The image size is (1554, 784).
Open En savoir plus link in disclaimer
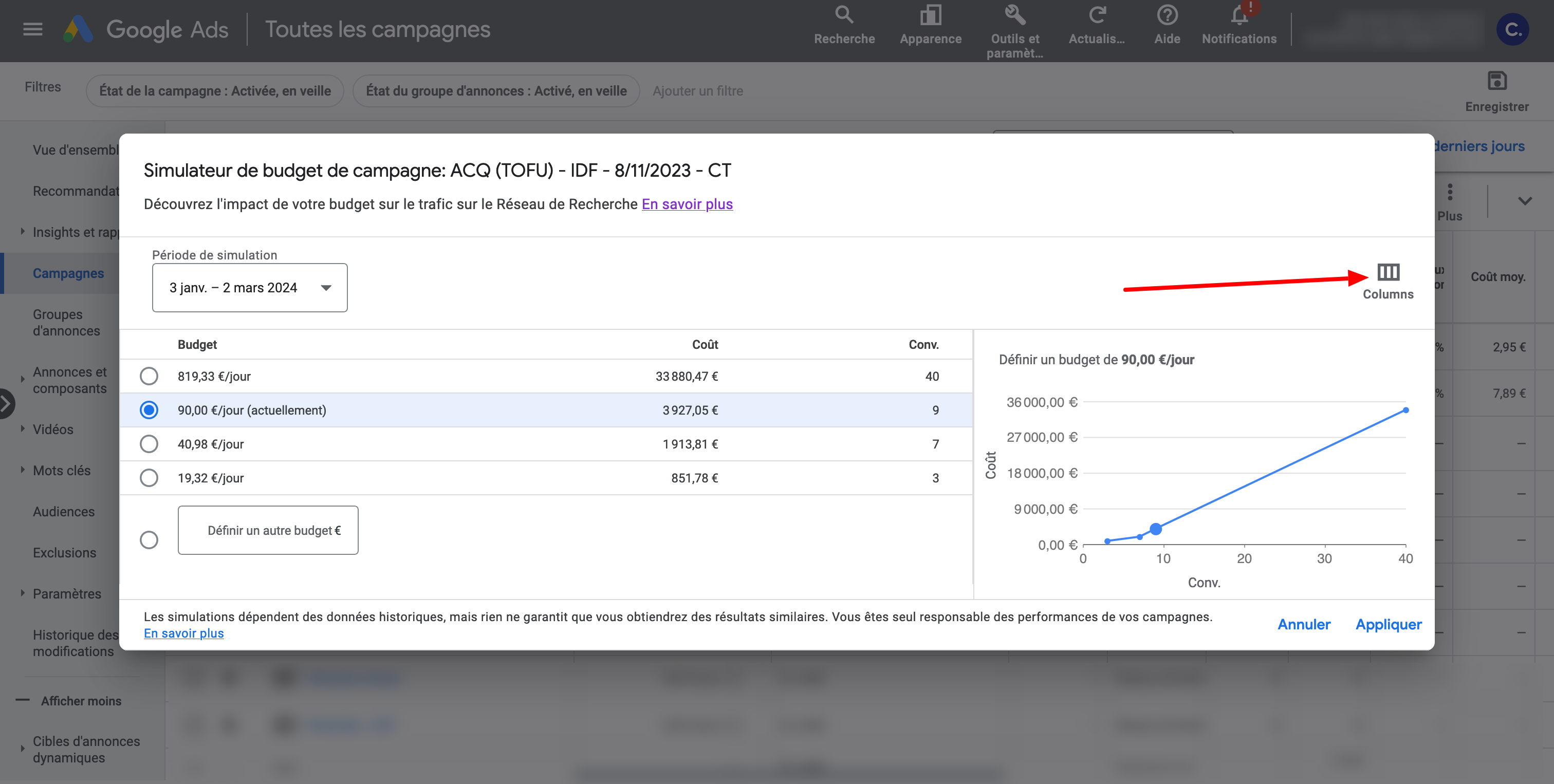[183, 633]
